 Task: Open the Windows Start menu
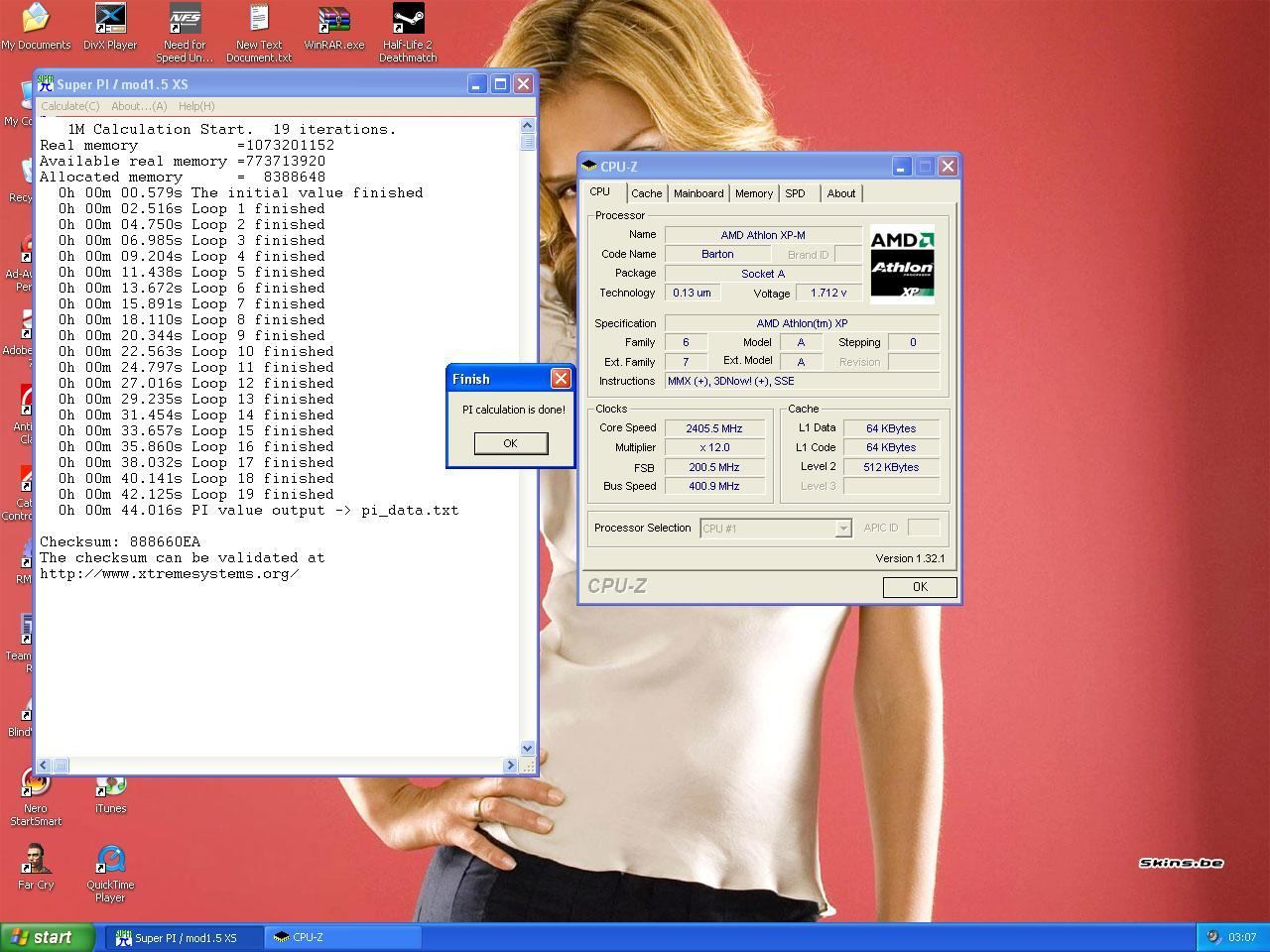48,937
